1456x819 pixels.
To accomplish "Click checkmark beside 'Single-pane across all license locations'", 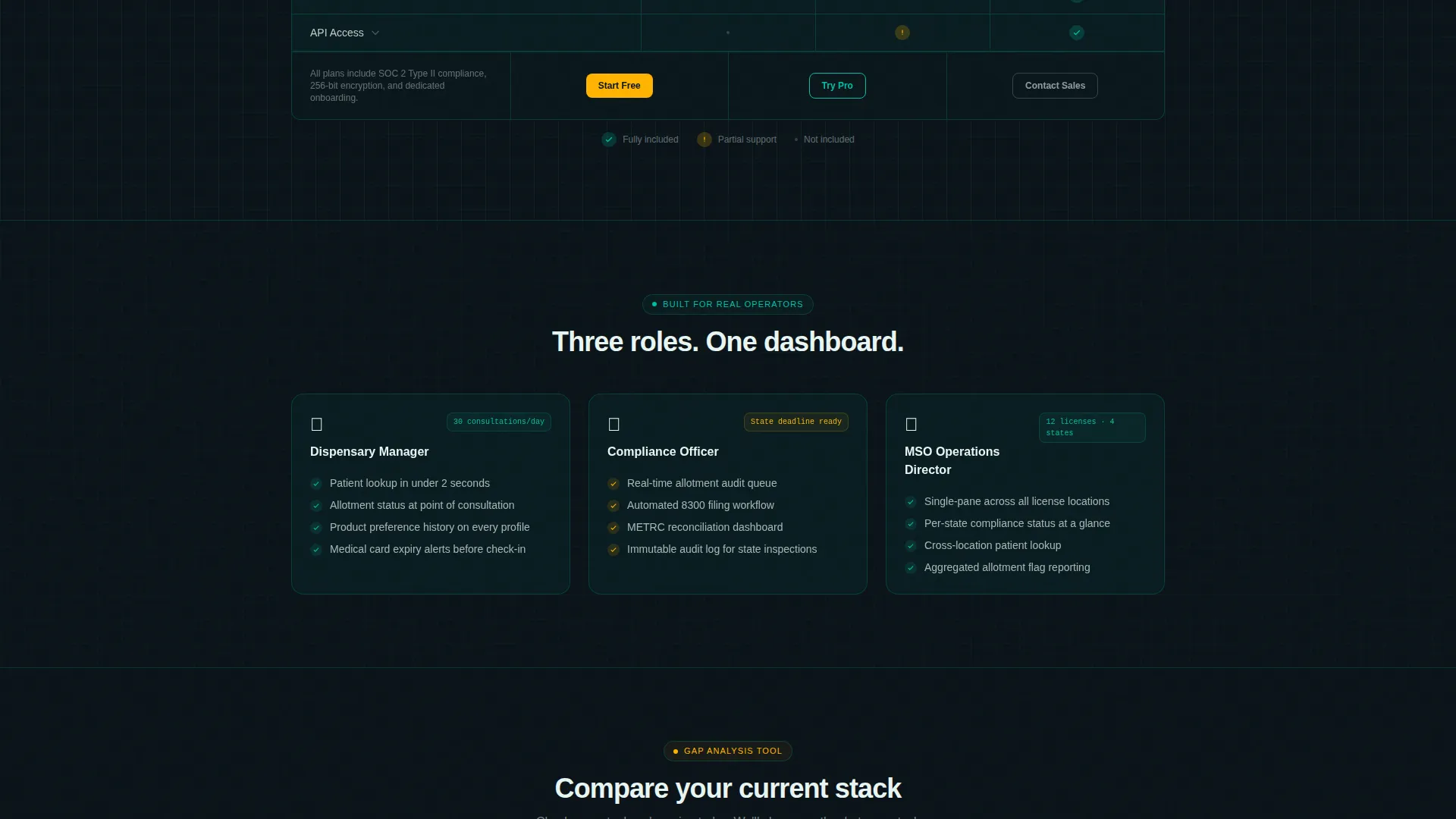I will [911, 502].
